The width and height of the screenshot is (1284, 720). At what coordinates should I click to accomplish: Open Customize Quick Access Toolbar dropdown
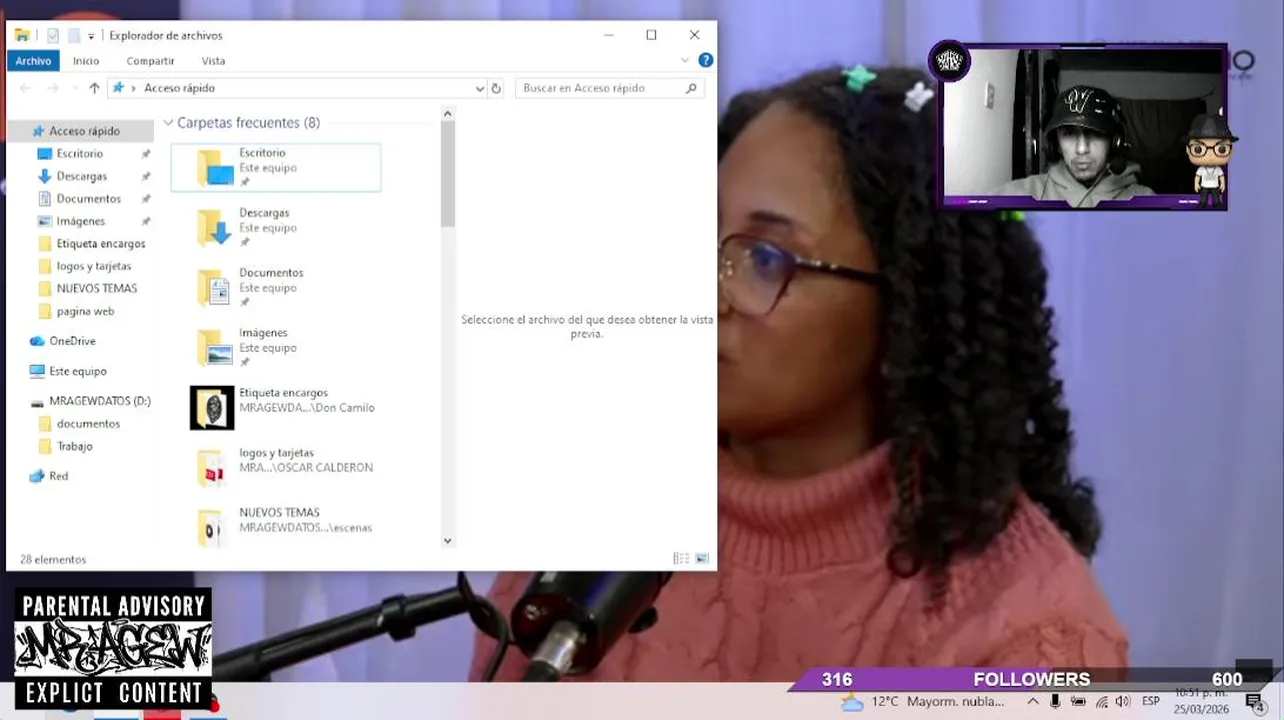[91, 36]
